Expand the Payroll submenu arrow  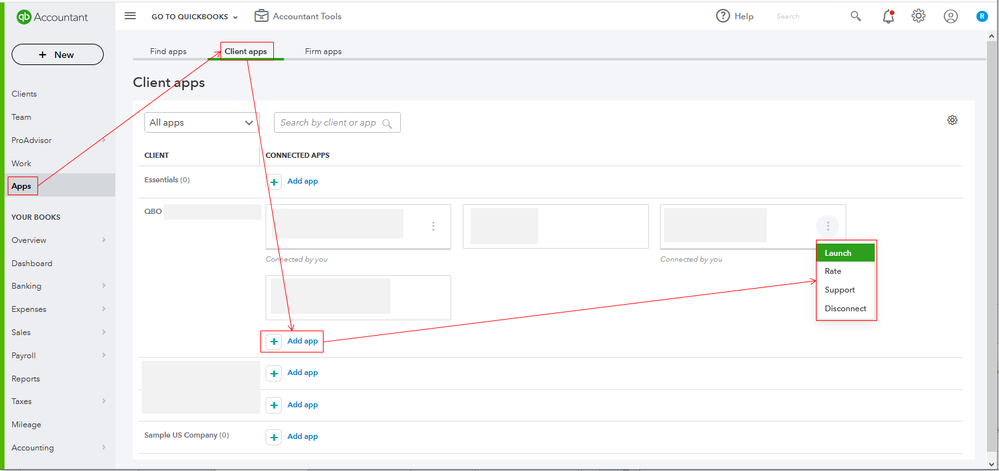click(103, 356)
